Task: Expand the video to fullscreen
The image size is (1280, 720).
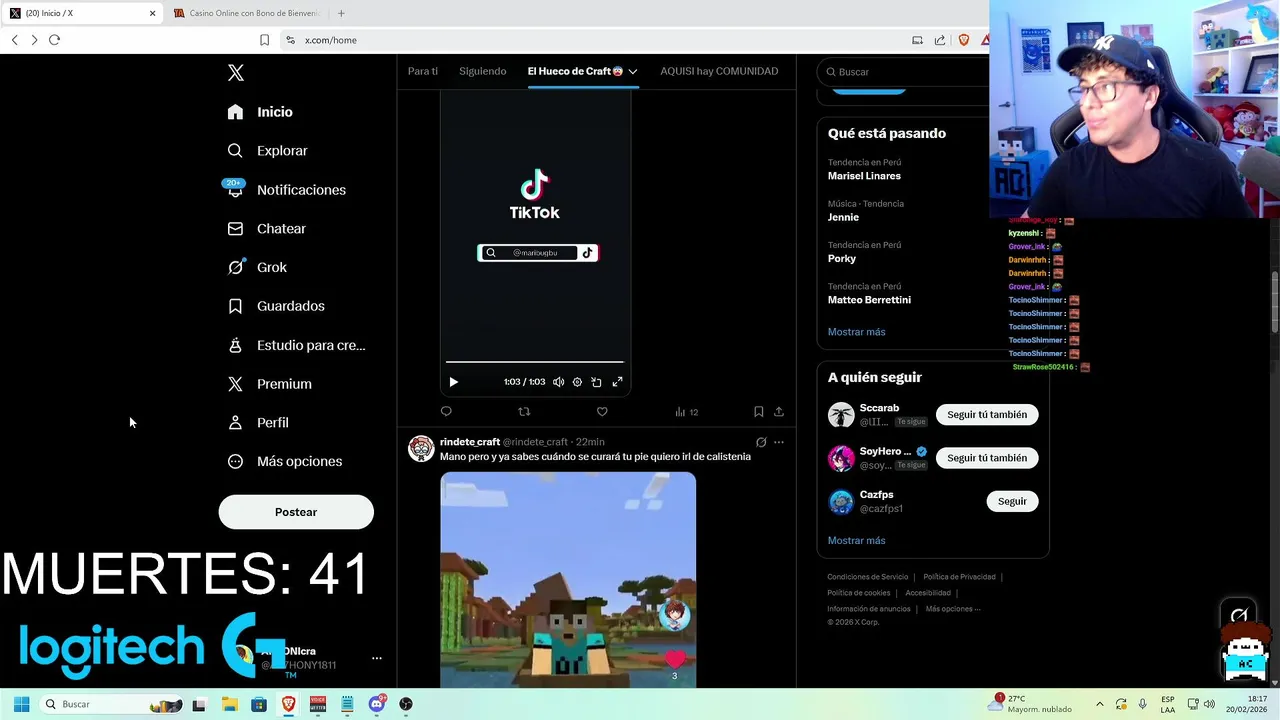Action: pyautogui.click(x=617, y=382)
